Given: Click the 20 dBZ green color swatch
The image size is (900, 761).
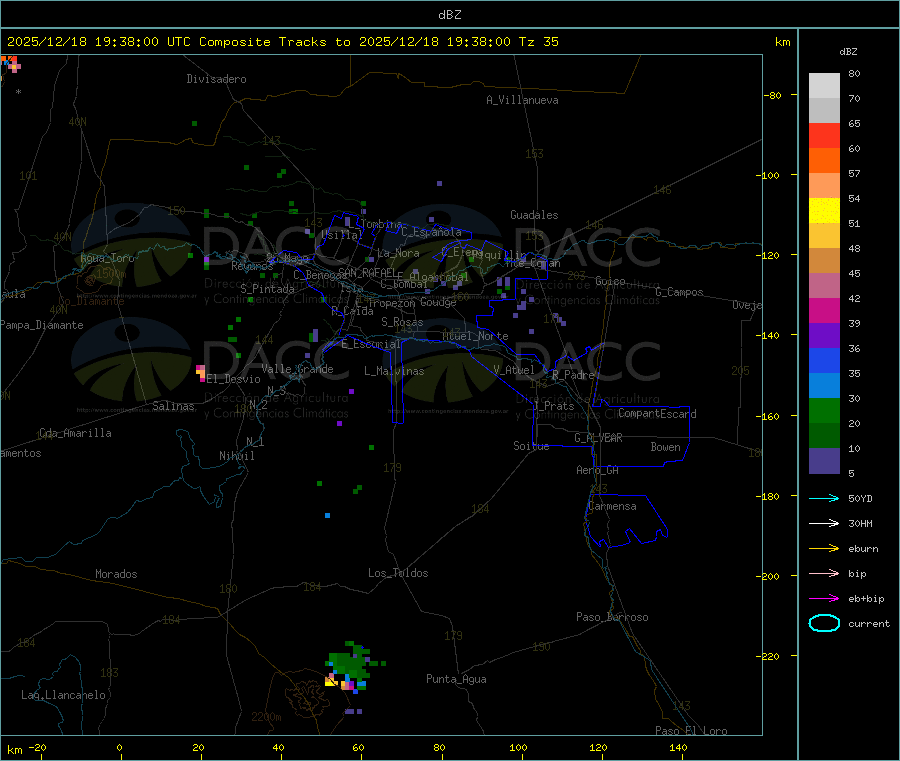Looking at the screenshot, I should [x=824, y=410].
